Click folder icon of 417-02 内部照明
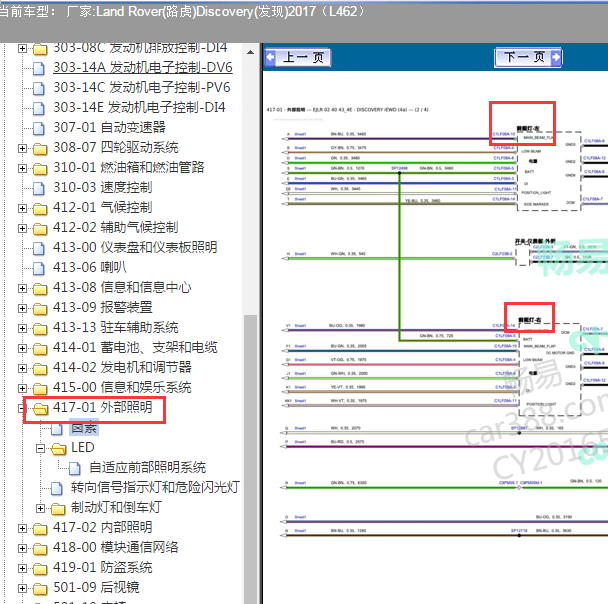The width and height of the screenshot is (608, 604). coord(40,529)
